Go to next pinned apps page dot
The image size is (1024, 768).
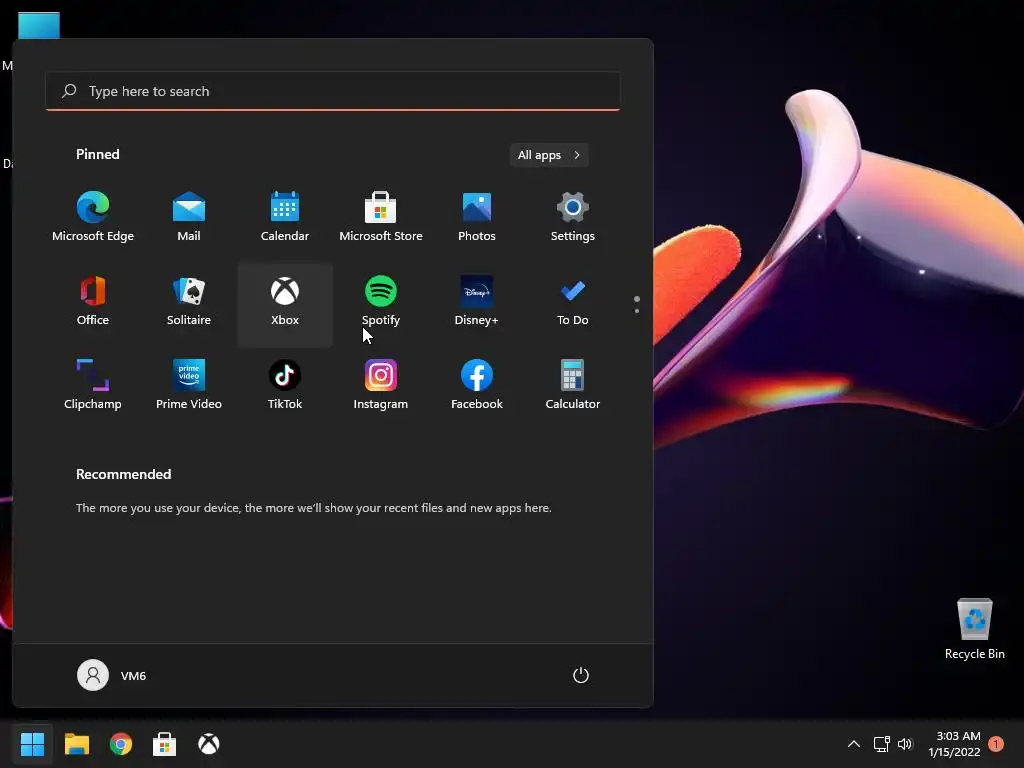[637, 311]
